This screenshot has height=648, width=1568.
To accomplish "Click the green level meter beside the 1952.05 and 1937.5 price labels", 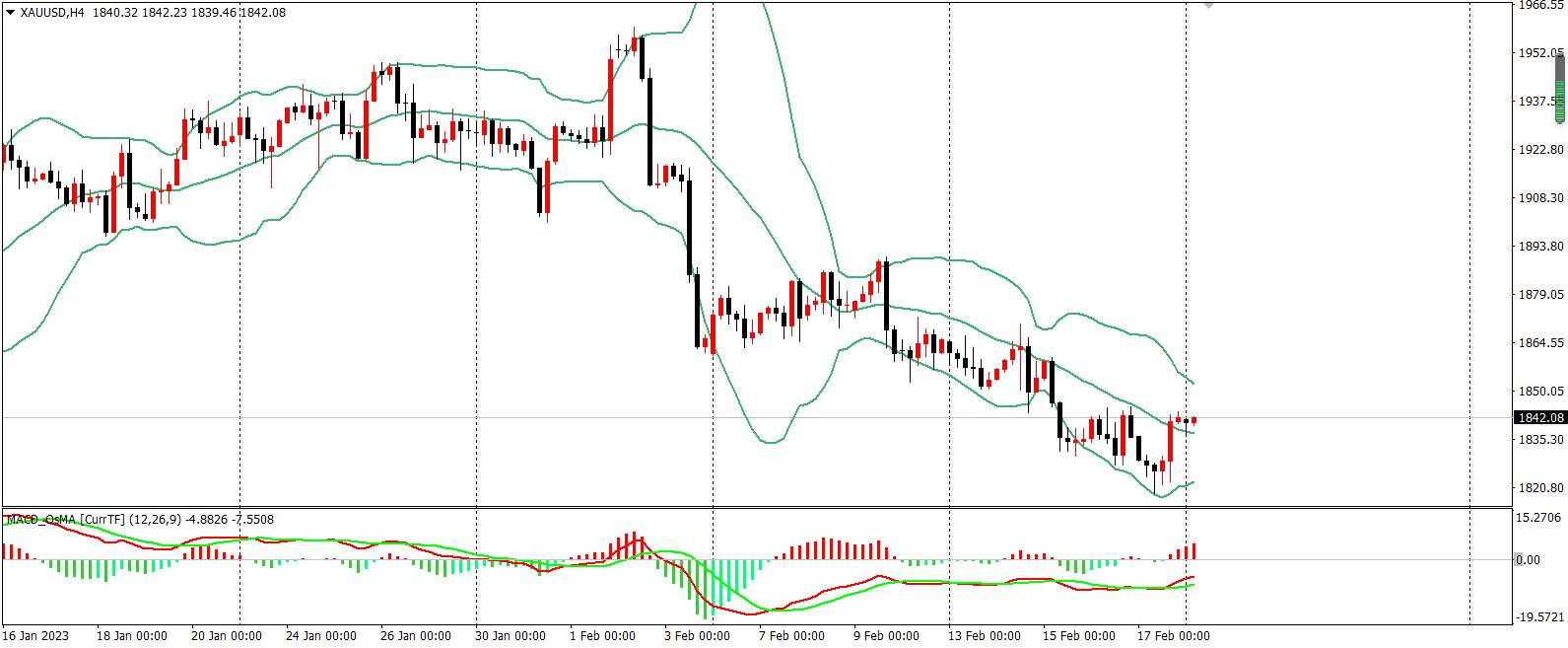I will [x=1561, y=88].
